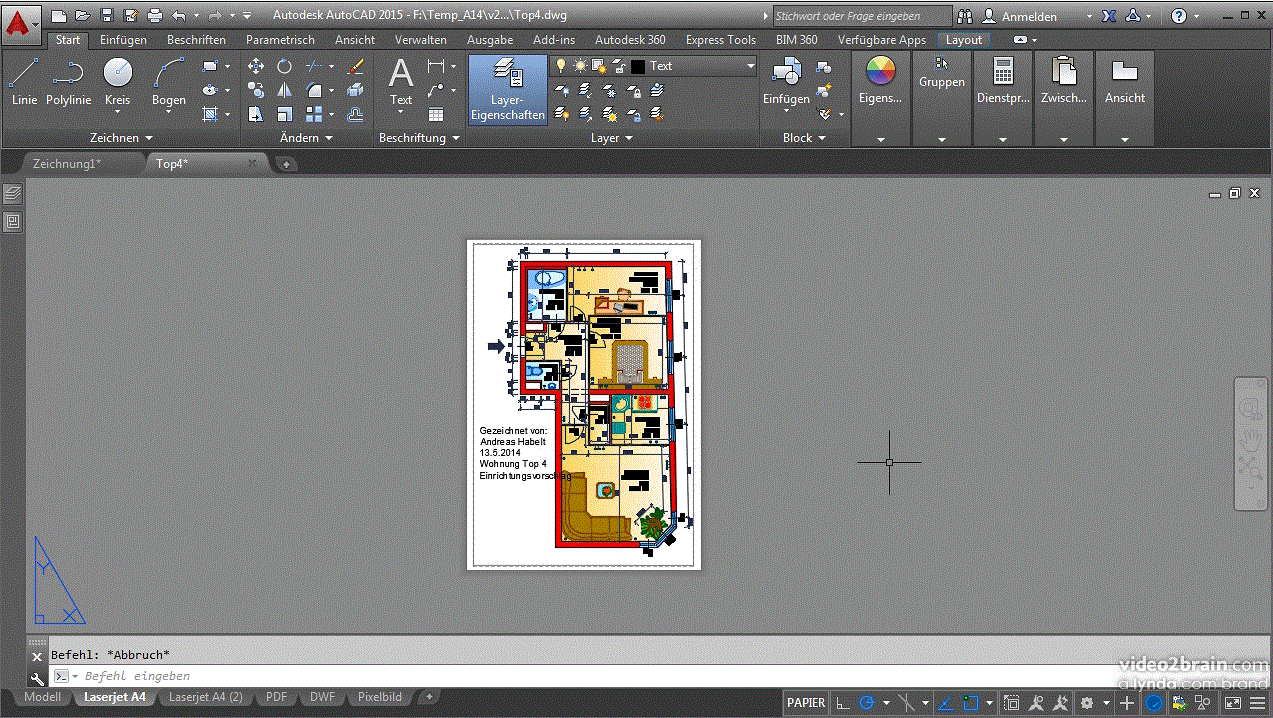Toggle PAPIER model/paper space button
The height and width of the screenshot is (718, 1273).
806,703
